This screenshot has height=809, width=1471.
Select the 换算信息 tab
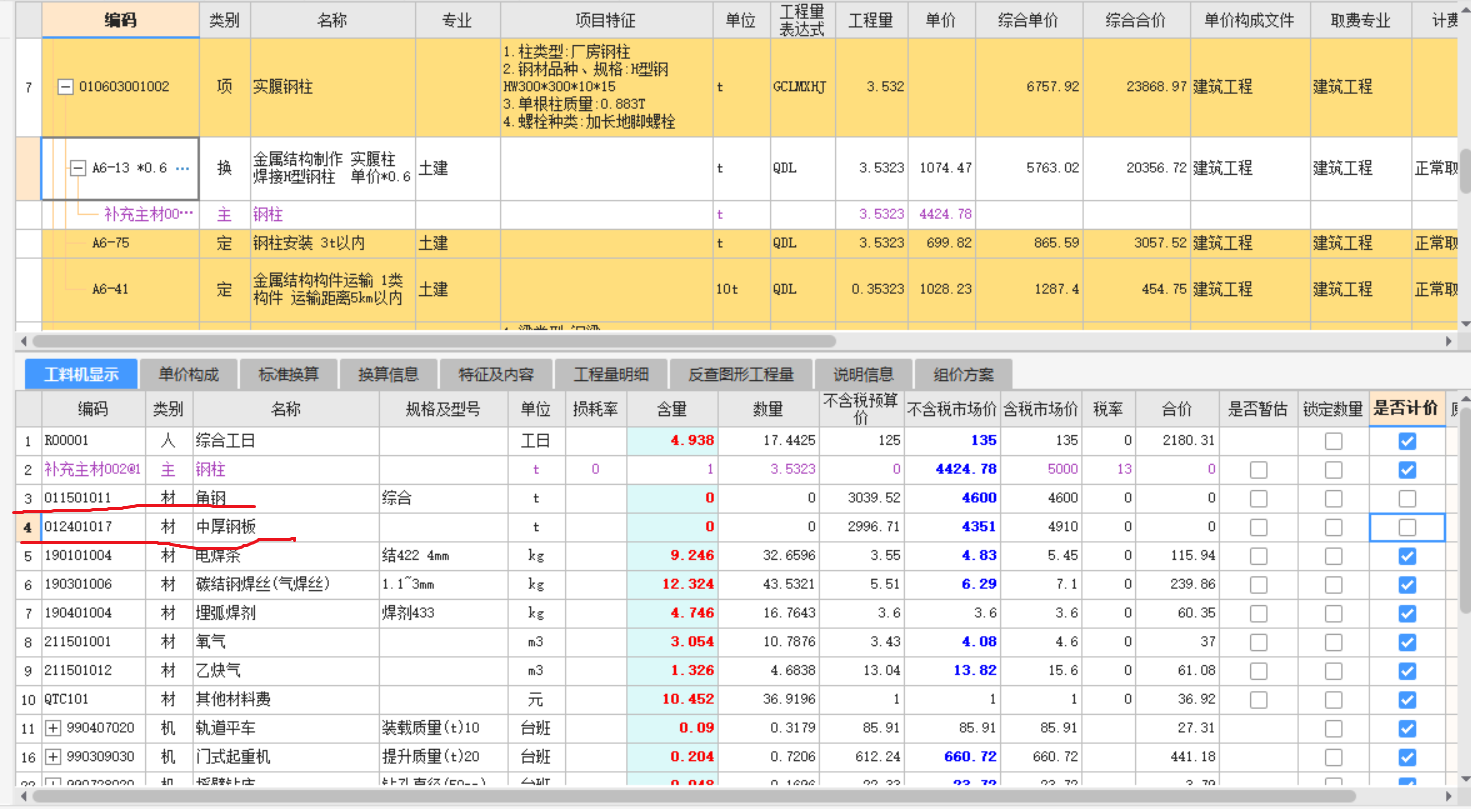(x=389, y=375)
